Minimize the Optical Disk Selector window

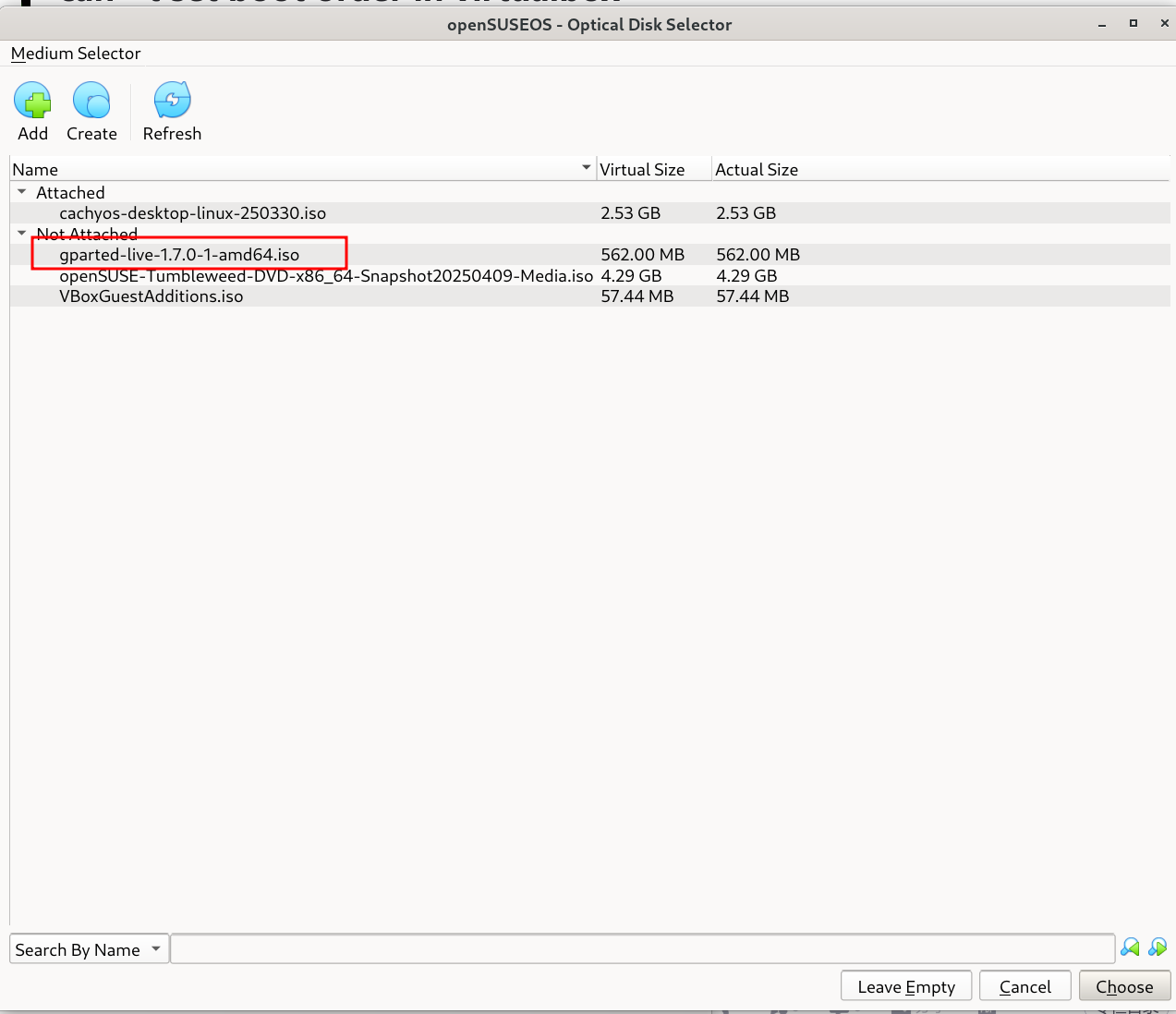(x=1102, y=25)
